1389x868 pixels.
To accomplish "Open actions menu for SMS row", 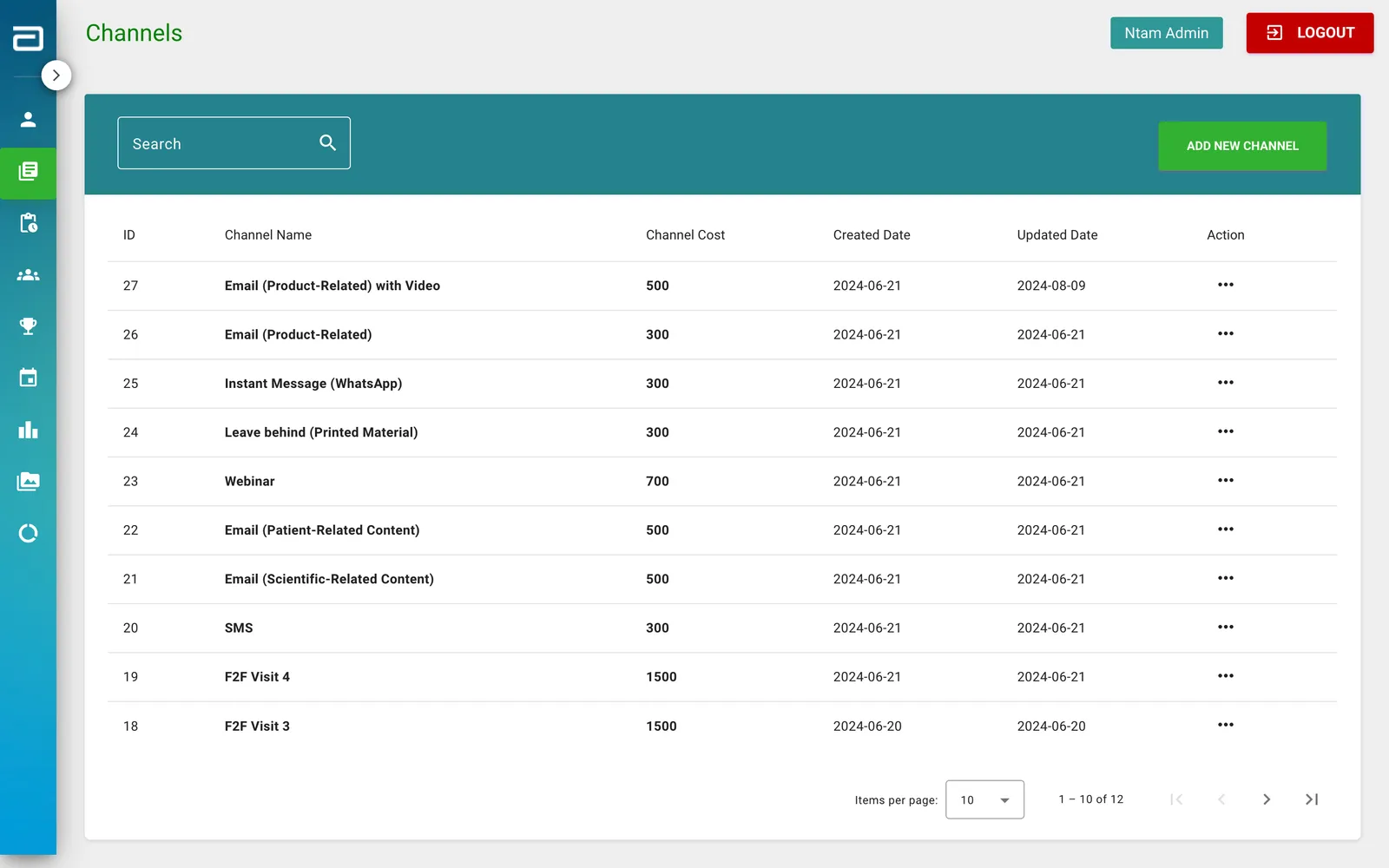I will pyautogui.click(x=1225, y=627).
